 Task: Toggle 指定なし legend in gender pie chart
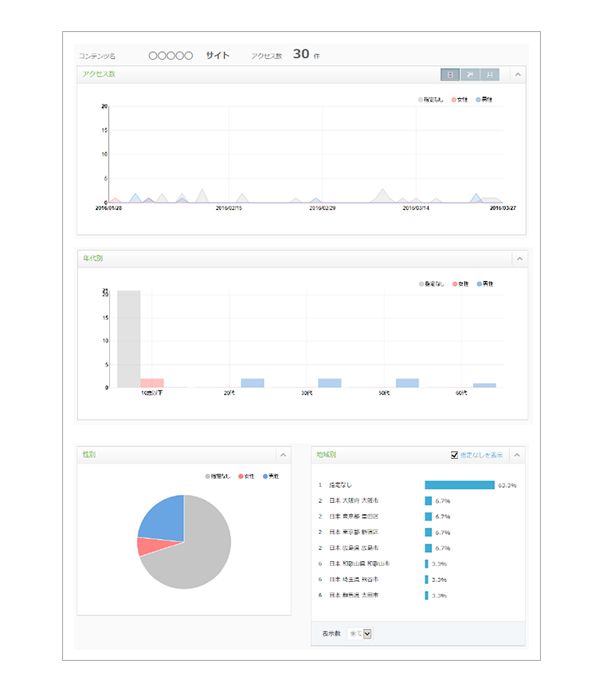tap(218, 476)
